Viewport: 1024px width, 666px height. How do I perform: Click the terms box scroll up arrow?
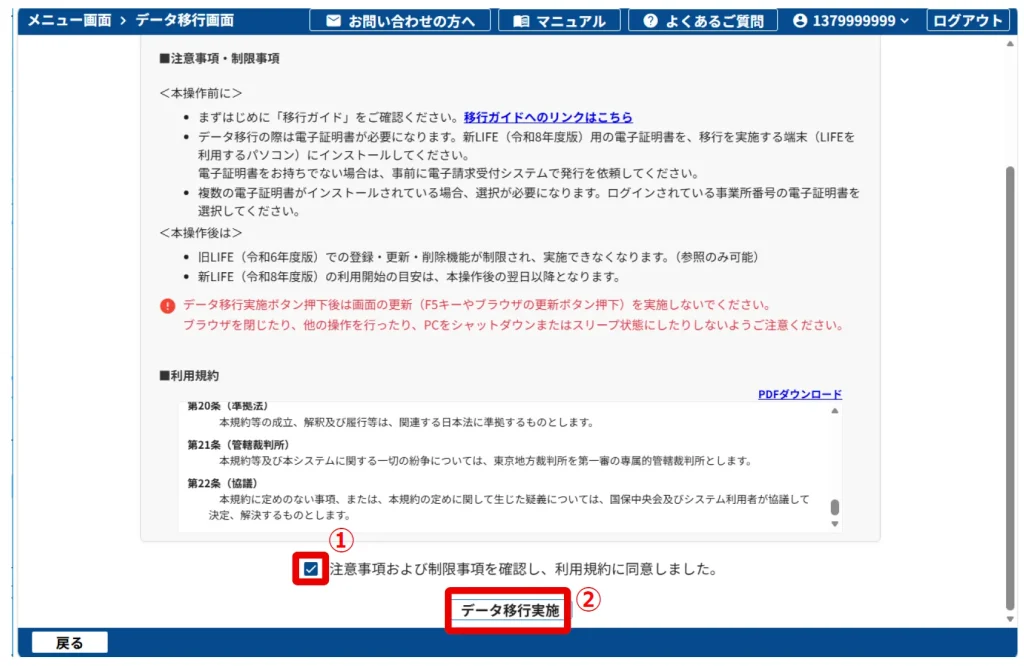click(x=835, y=411)
